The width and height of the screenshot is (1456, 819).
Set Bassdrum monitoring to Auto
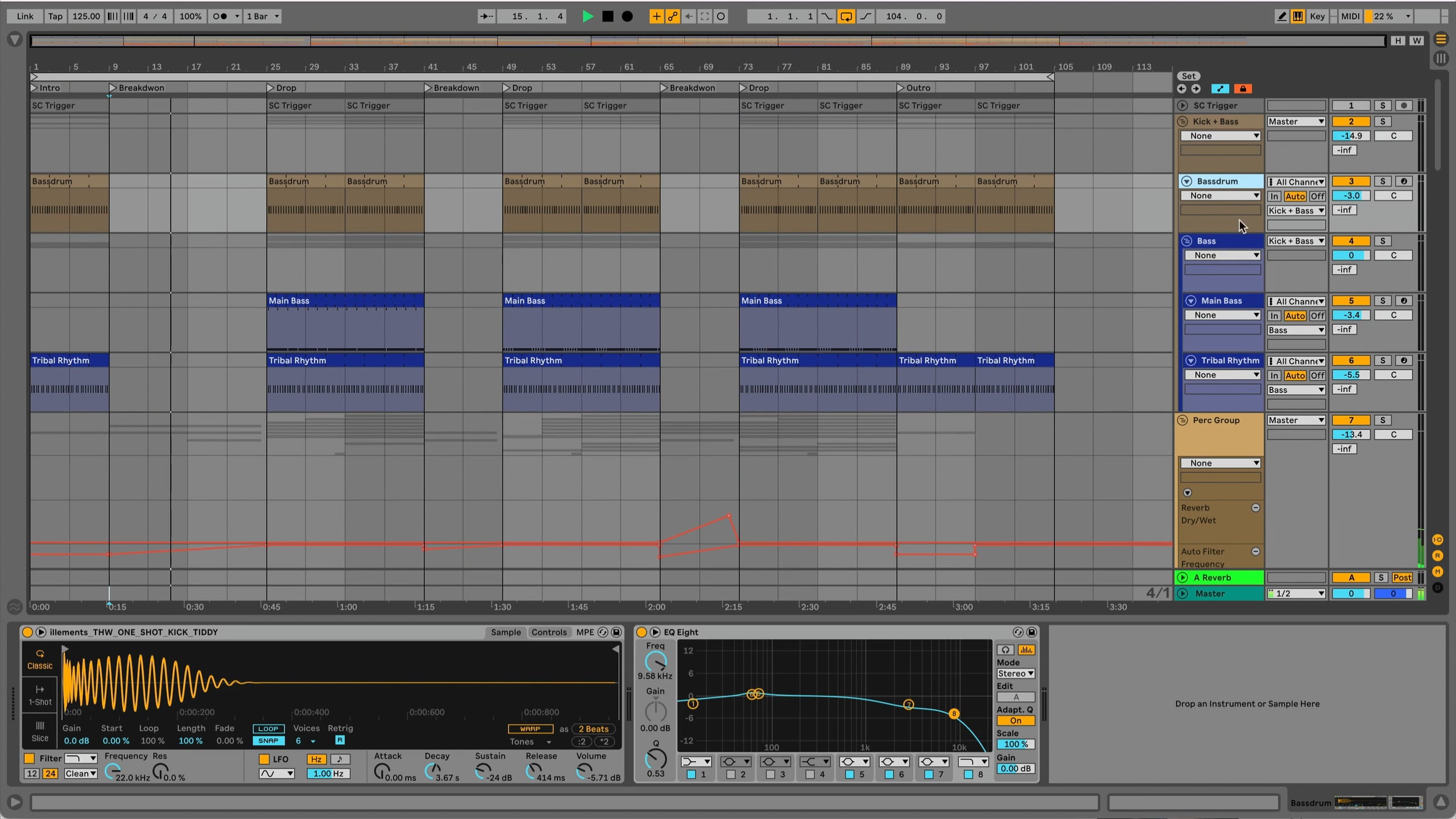(x=1296, y=196)
